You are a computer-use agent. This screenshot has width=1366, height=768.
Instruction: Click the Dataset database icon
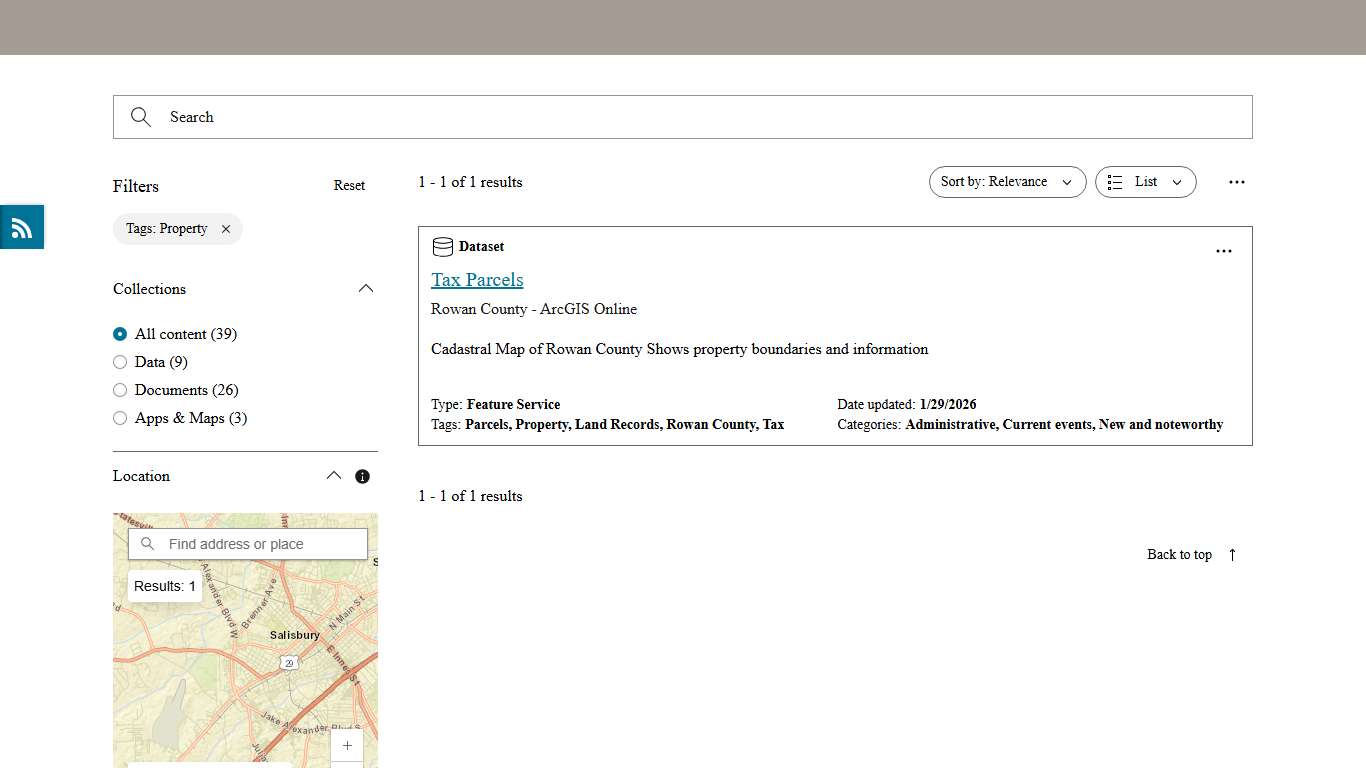click(x=442, y=246)
